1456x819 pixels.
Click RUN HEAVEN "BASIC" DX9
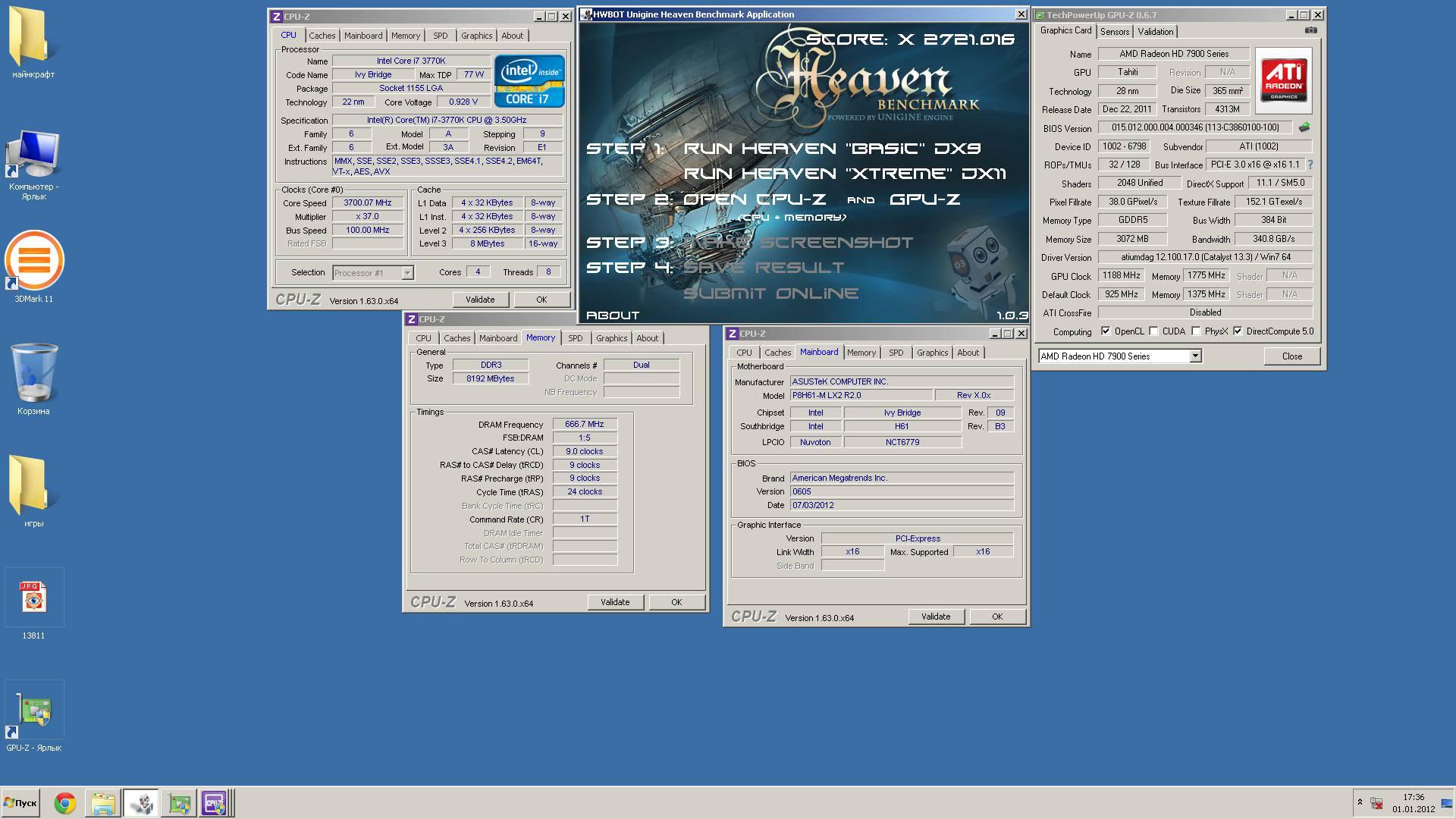tap(832, 149)
